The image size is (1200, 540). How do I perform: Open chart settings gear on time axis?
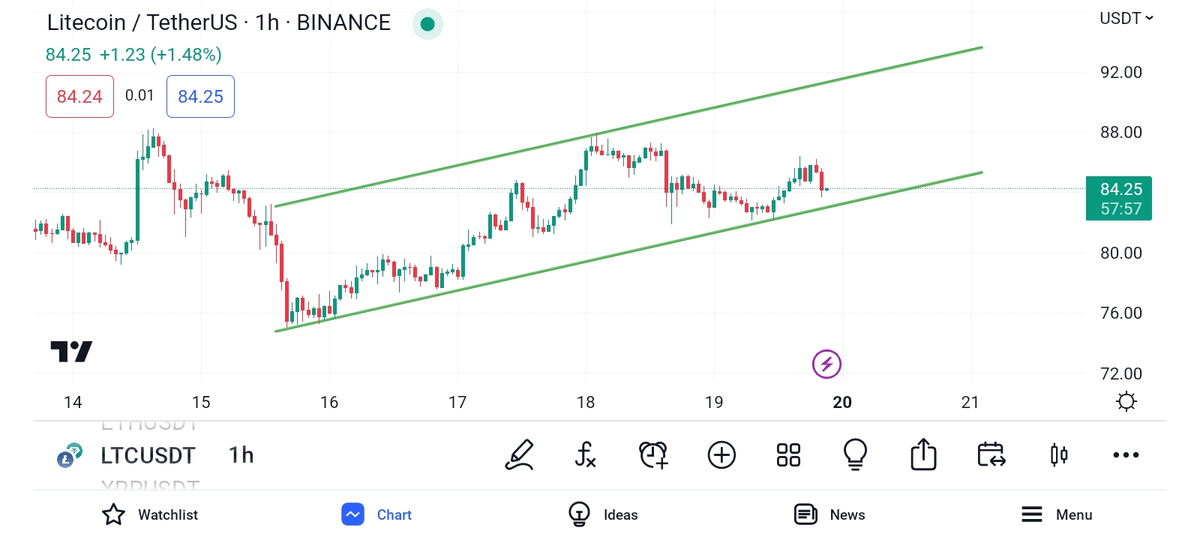1126,402
